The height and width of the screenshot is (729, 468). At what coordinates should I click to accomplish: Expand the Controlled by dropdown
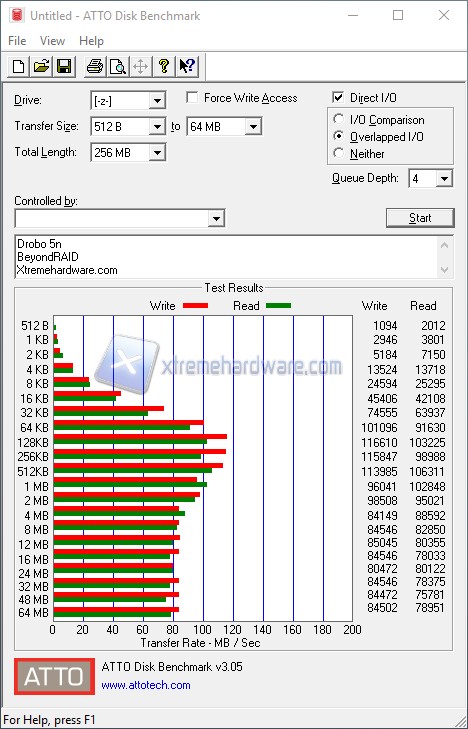click(216, 218)
